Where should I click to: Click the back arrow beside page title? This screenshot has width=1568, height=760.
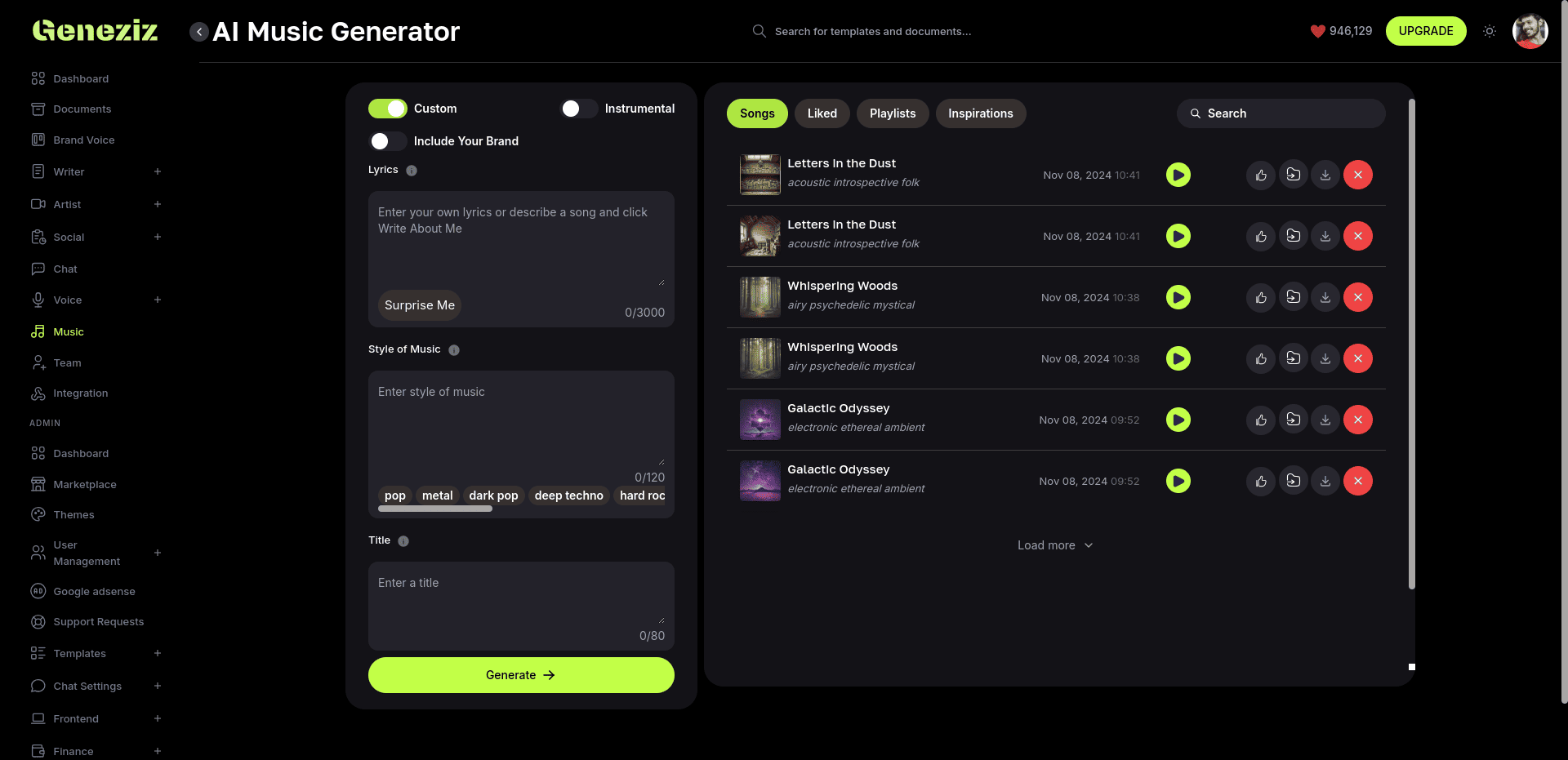[x=198, y=32]
